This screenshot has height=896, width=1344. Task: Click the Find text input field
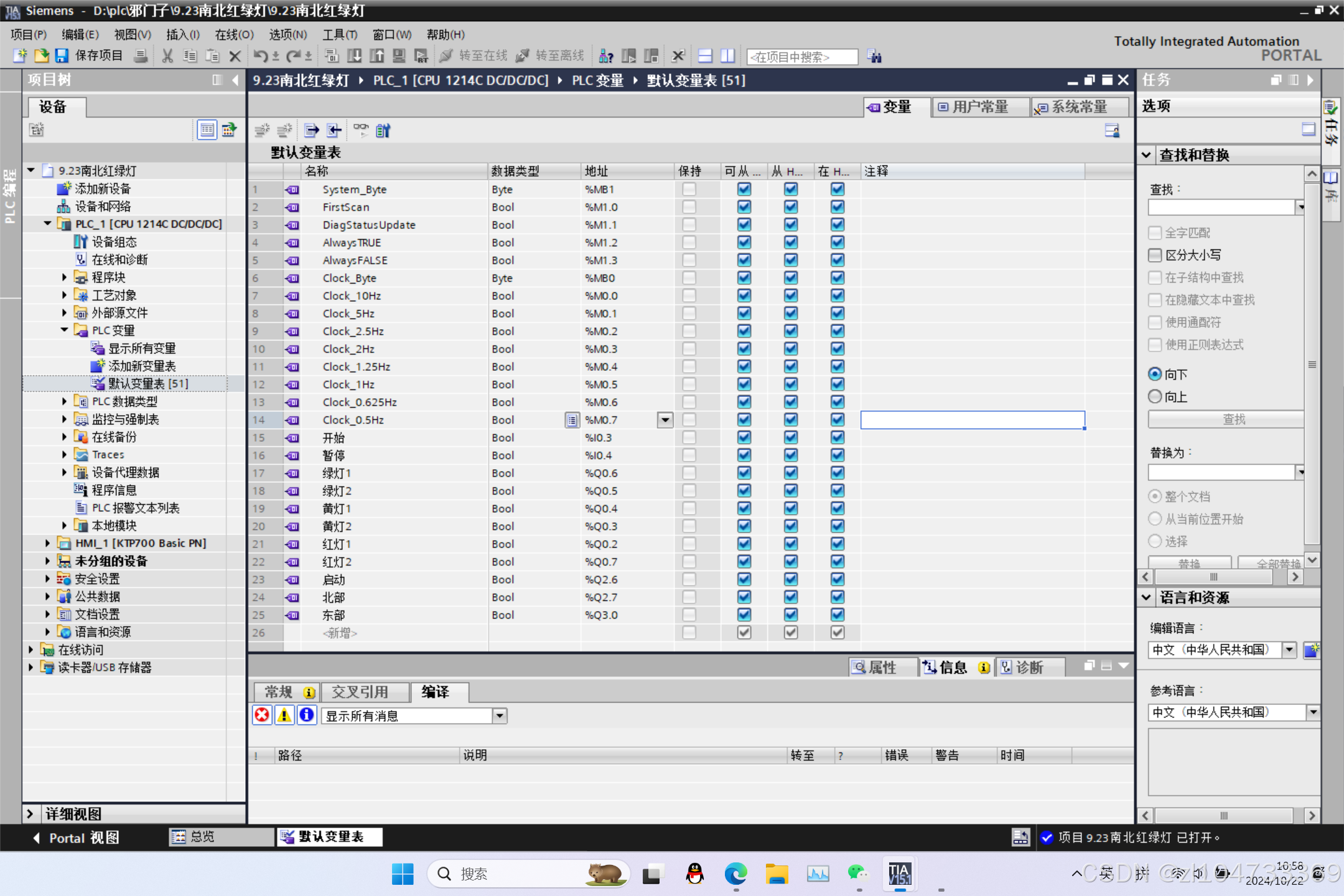[x=1221, y=207]
